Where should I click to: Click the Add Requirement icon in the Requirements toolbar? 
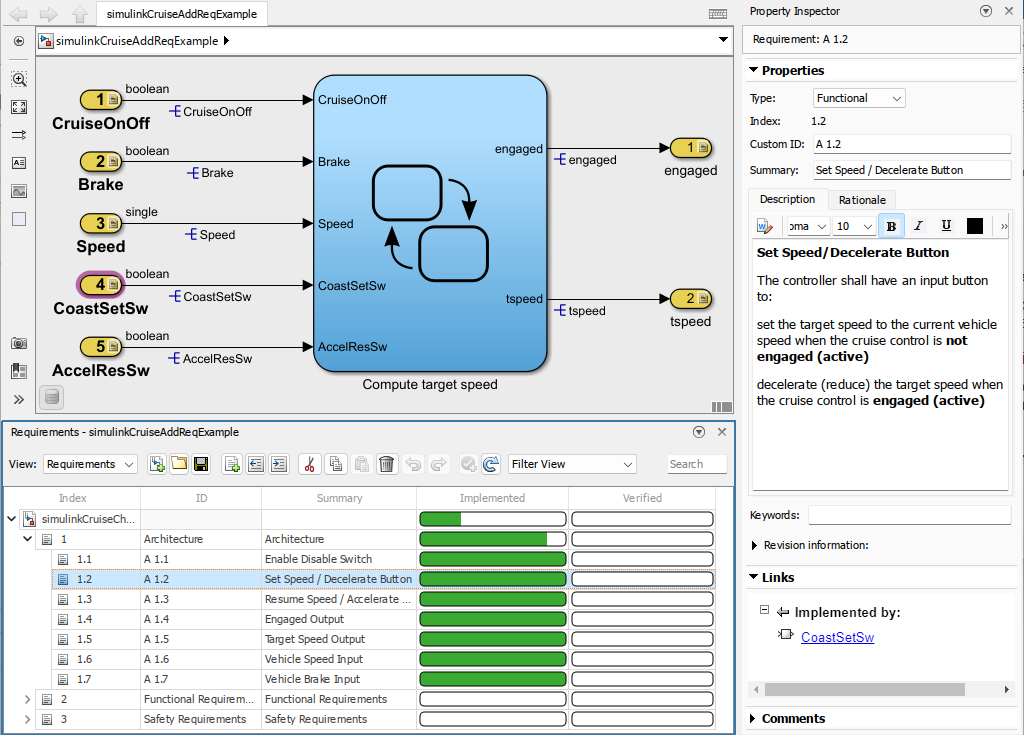click(x=230, y=464)
